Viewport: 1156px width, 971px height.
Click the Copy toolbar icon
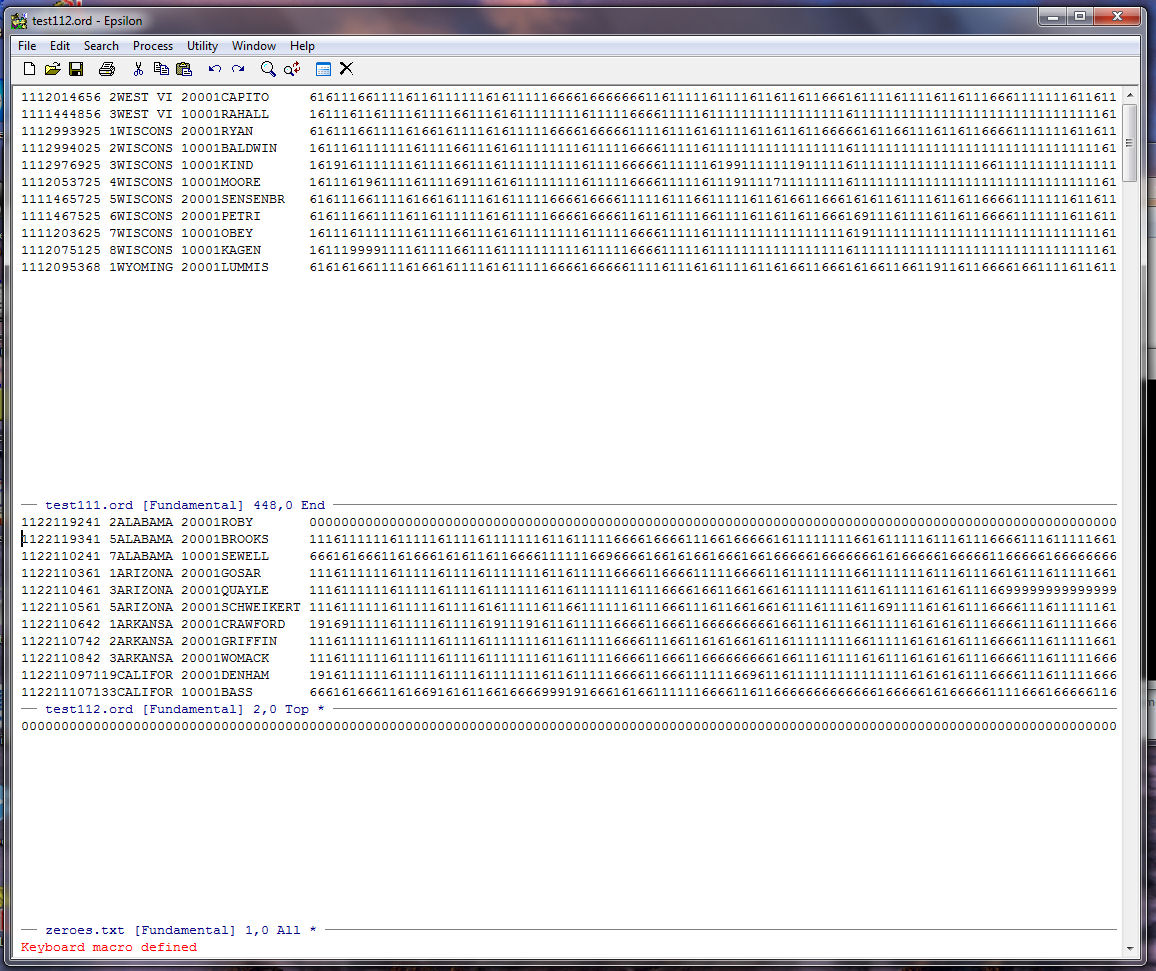click(161, 69)
